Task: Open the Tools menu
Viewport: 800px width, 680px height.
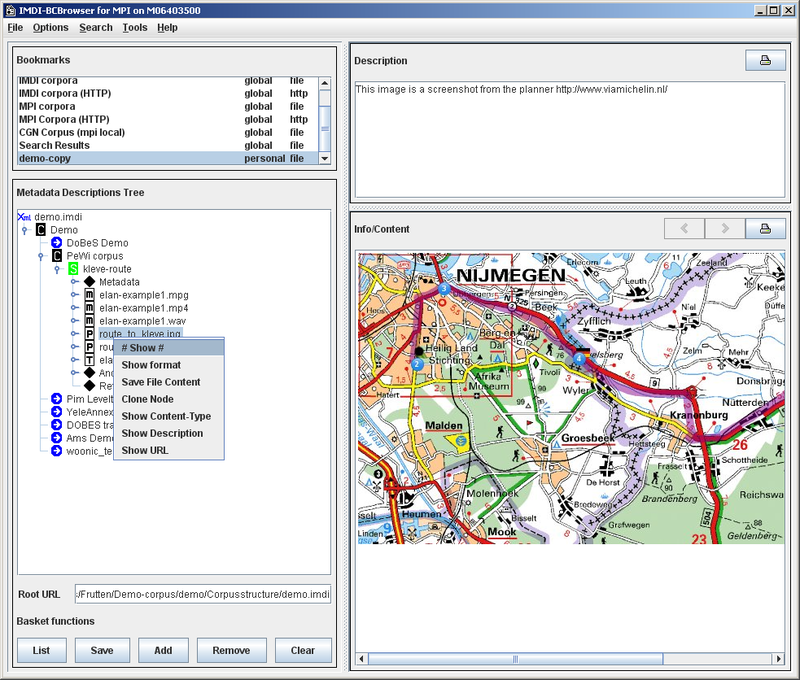Action: [x=135, y=28]
